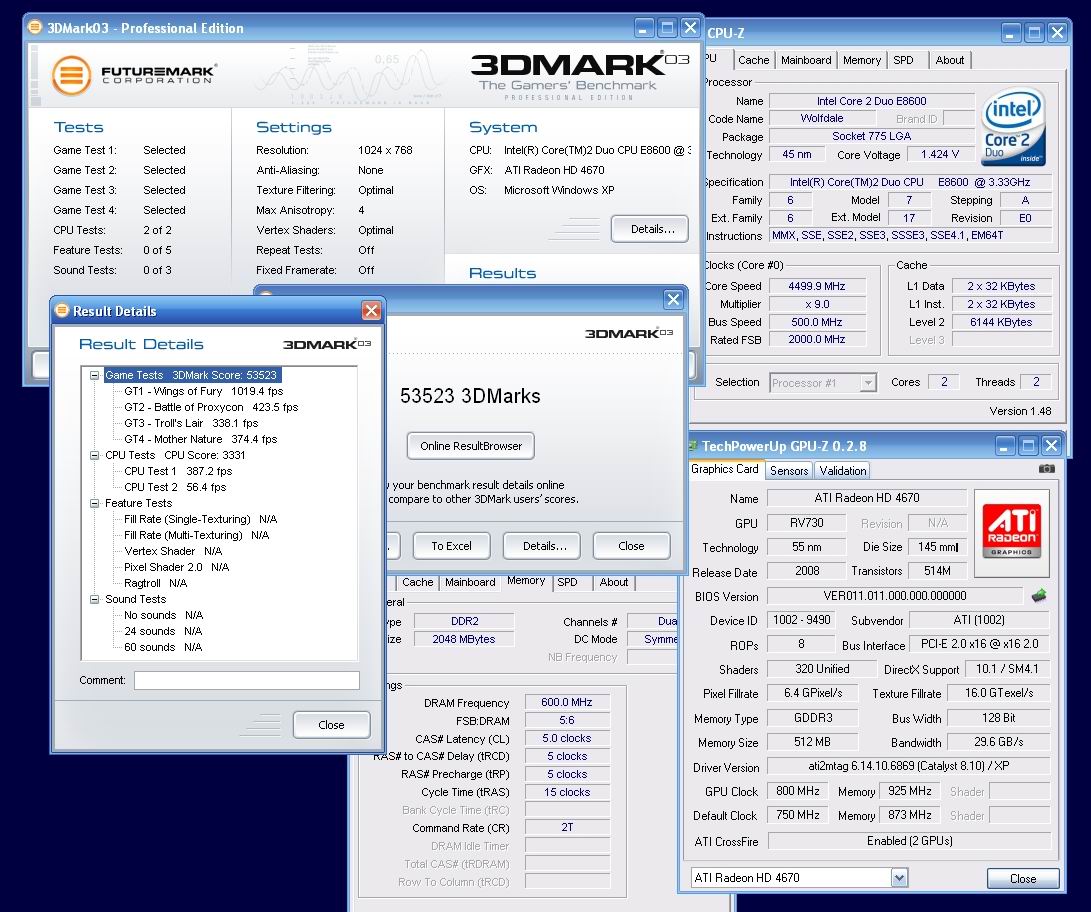The width and height of the screenshot is (1091, 912).
Task: Open the Mainboard tab in lower CPU-Z window
Action: click(470, 582)
